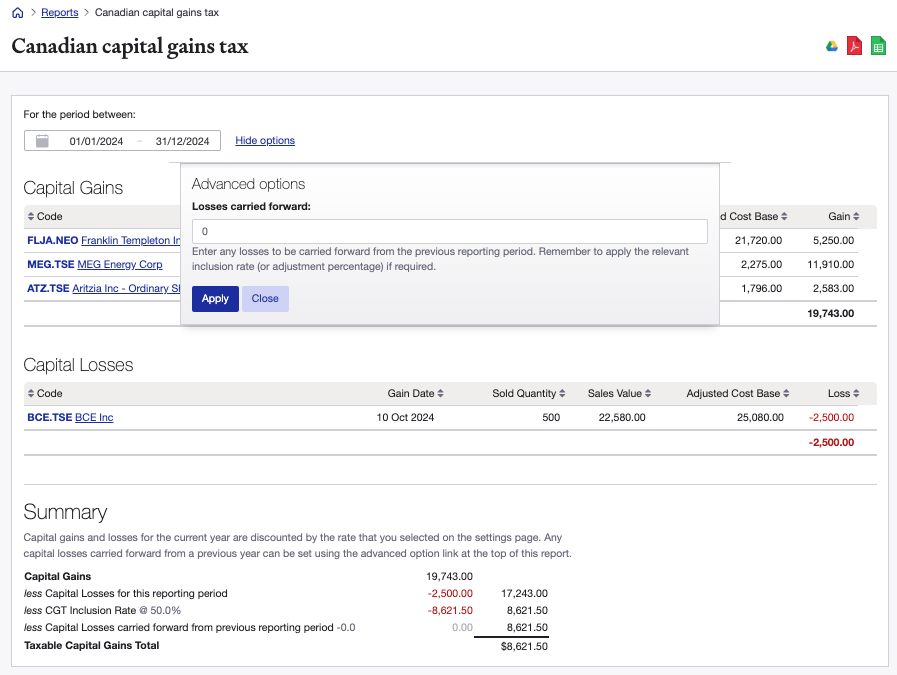The image size is (897, 675).
Task: Apply the losses carried forward value
Action: (215, 299)
